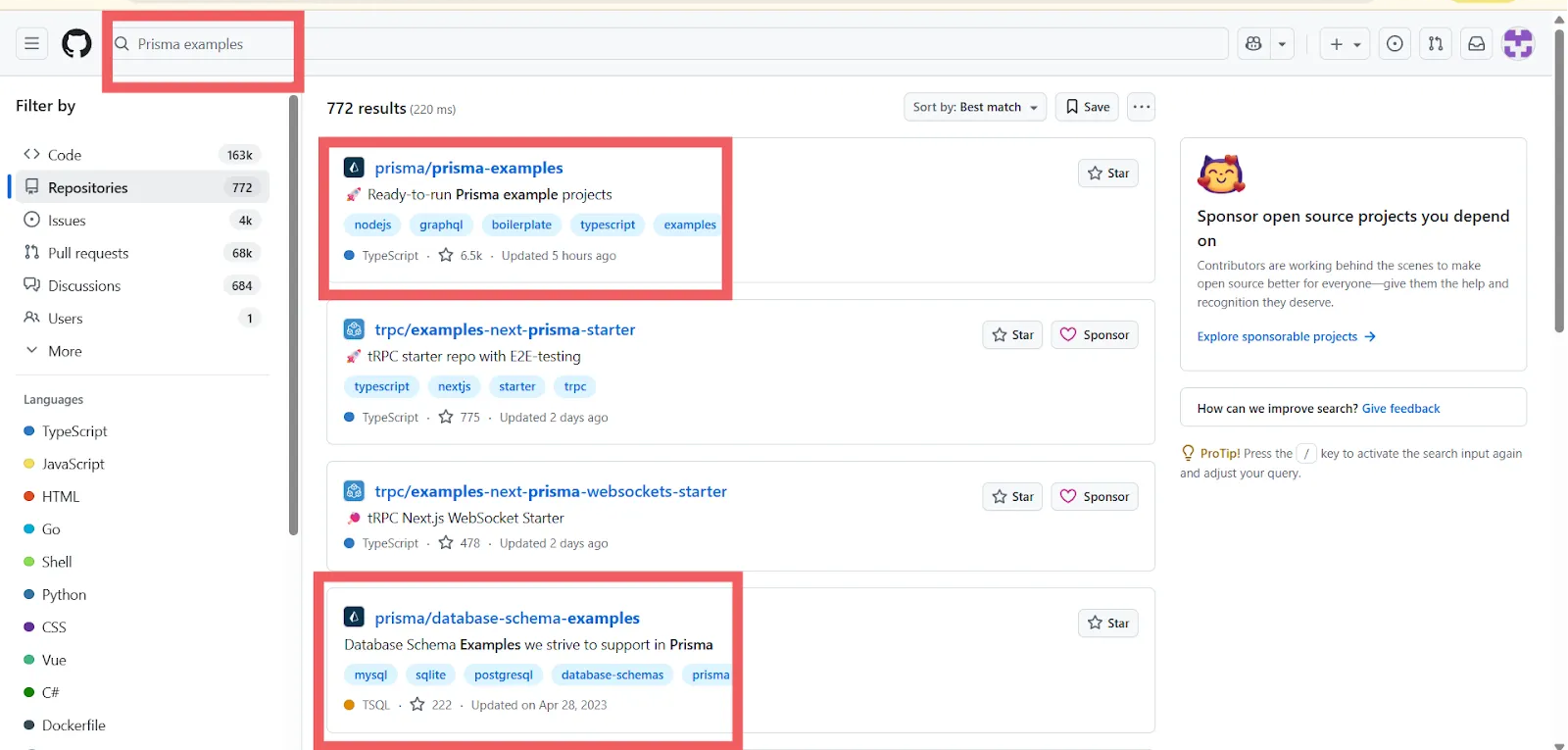Viewport: 1568px width, 750px height.
Task: Select the nodejs topic tag
Action: pos(372,225)
